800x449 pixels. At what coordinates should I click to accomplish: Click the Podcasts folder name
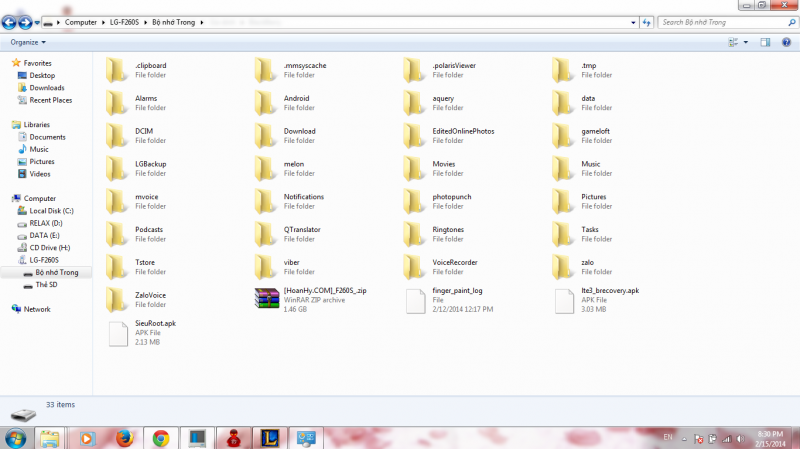point(148,230)
